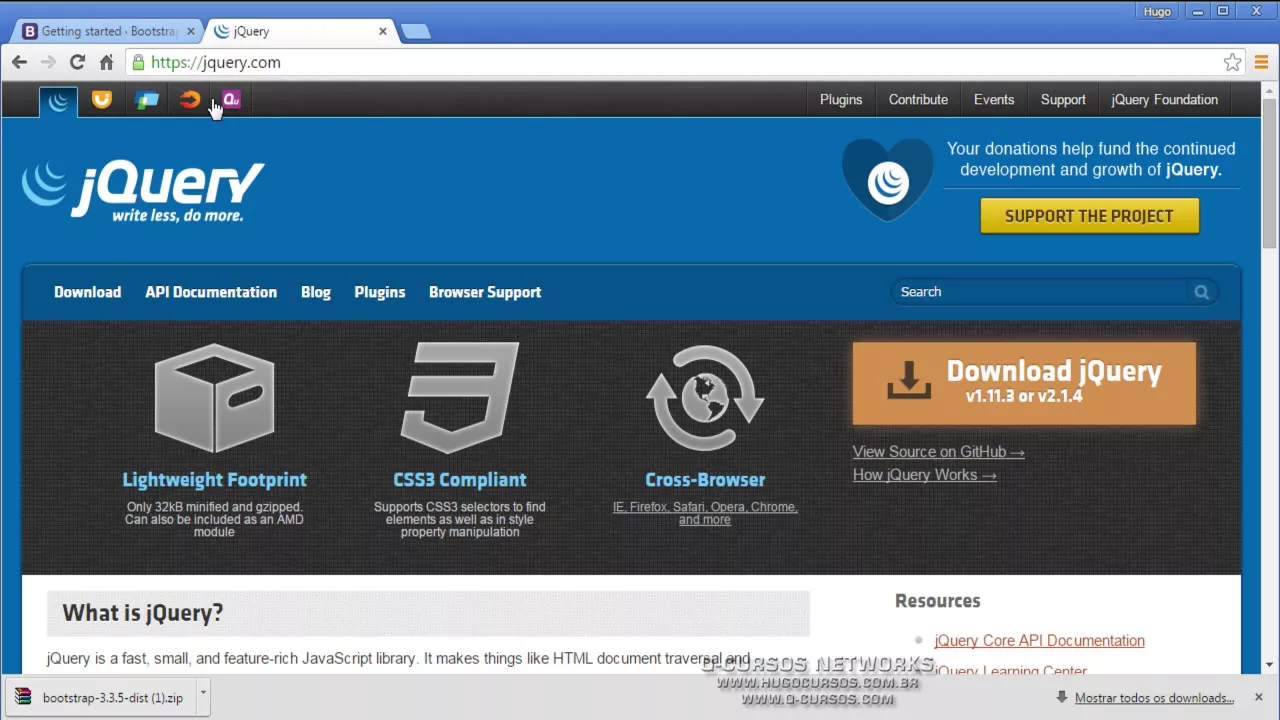Click the download arrow icon in the orange button

tap(908, 380)
